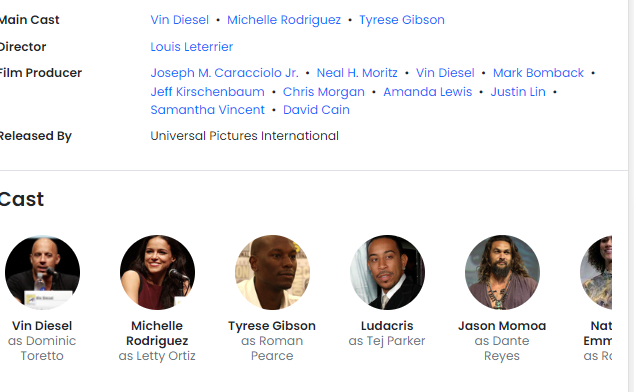Select Jason Momoa's round cast photo

[502, 272]
